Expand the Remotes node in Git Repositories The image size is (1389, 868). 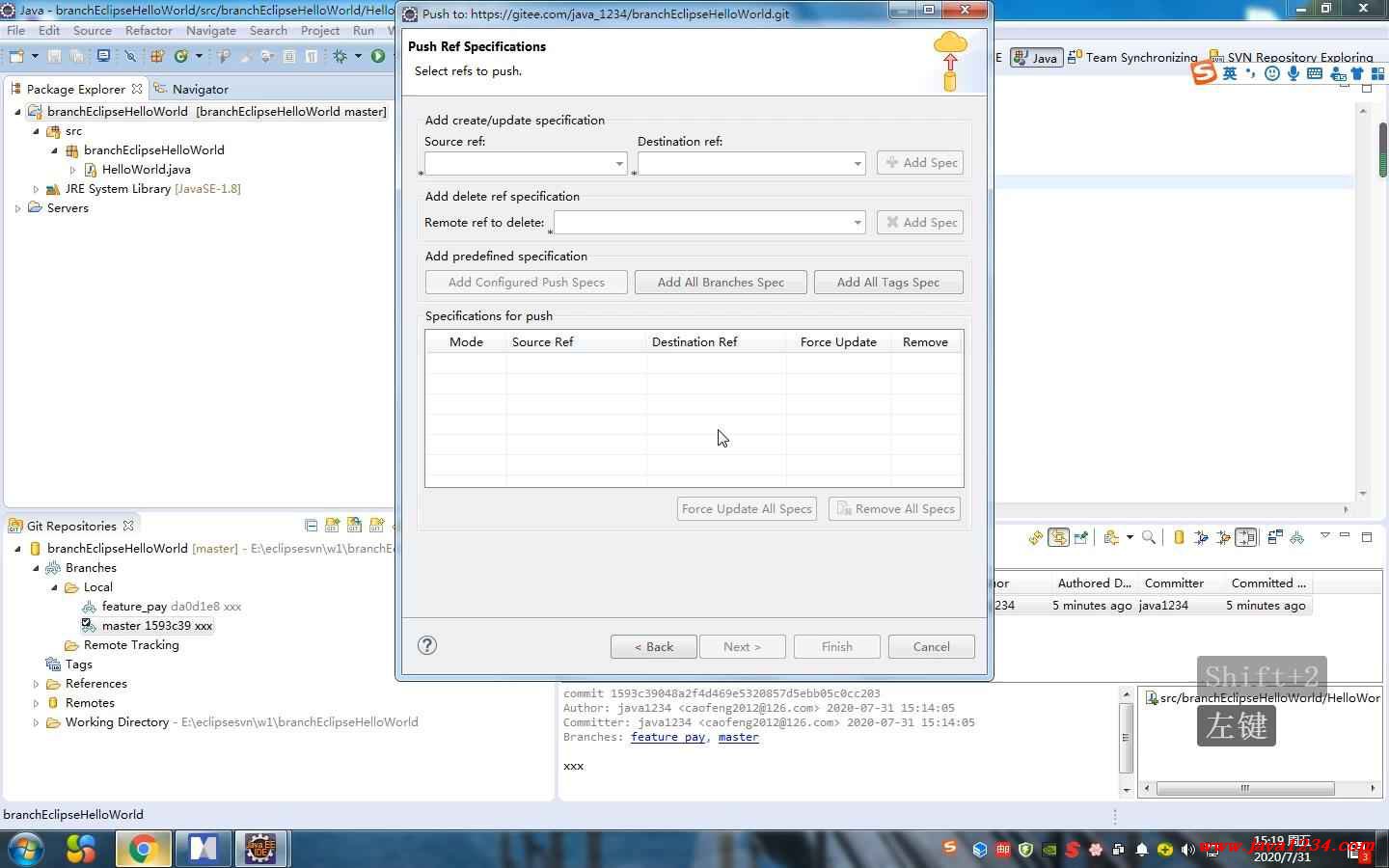tap(36, 703)
